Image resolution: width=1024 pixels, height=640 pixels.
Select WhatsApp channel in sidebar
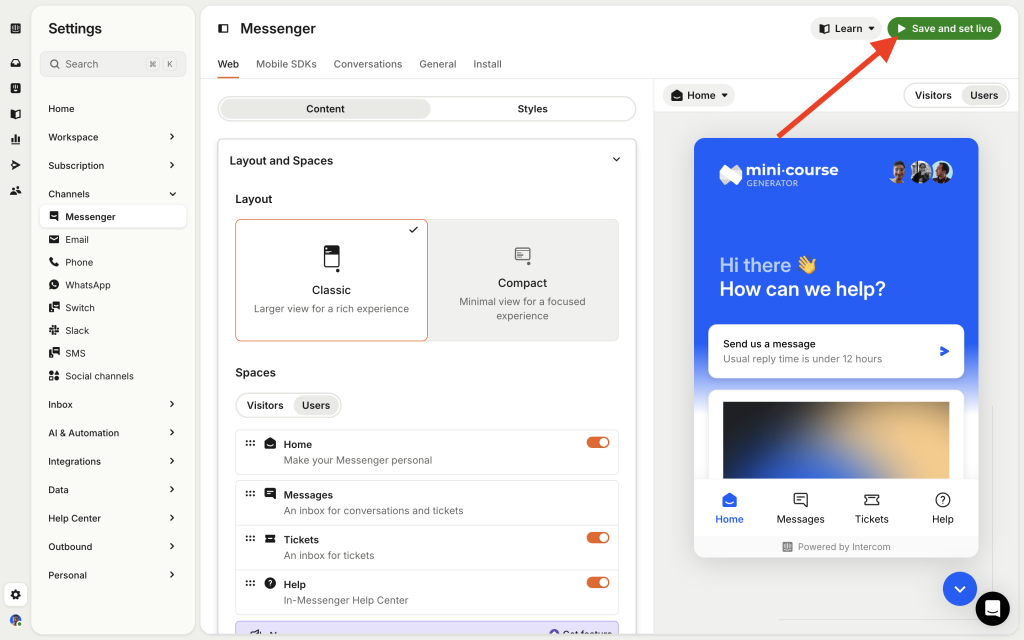coord(113,285)
